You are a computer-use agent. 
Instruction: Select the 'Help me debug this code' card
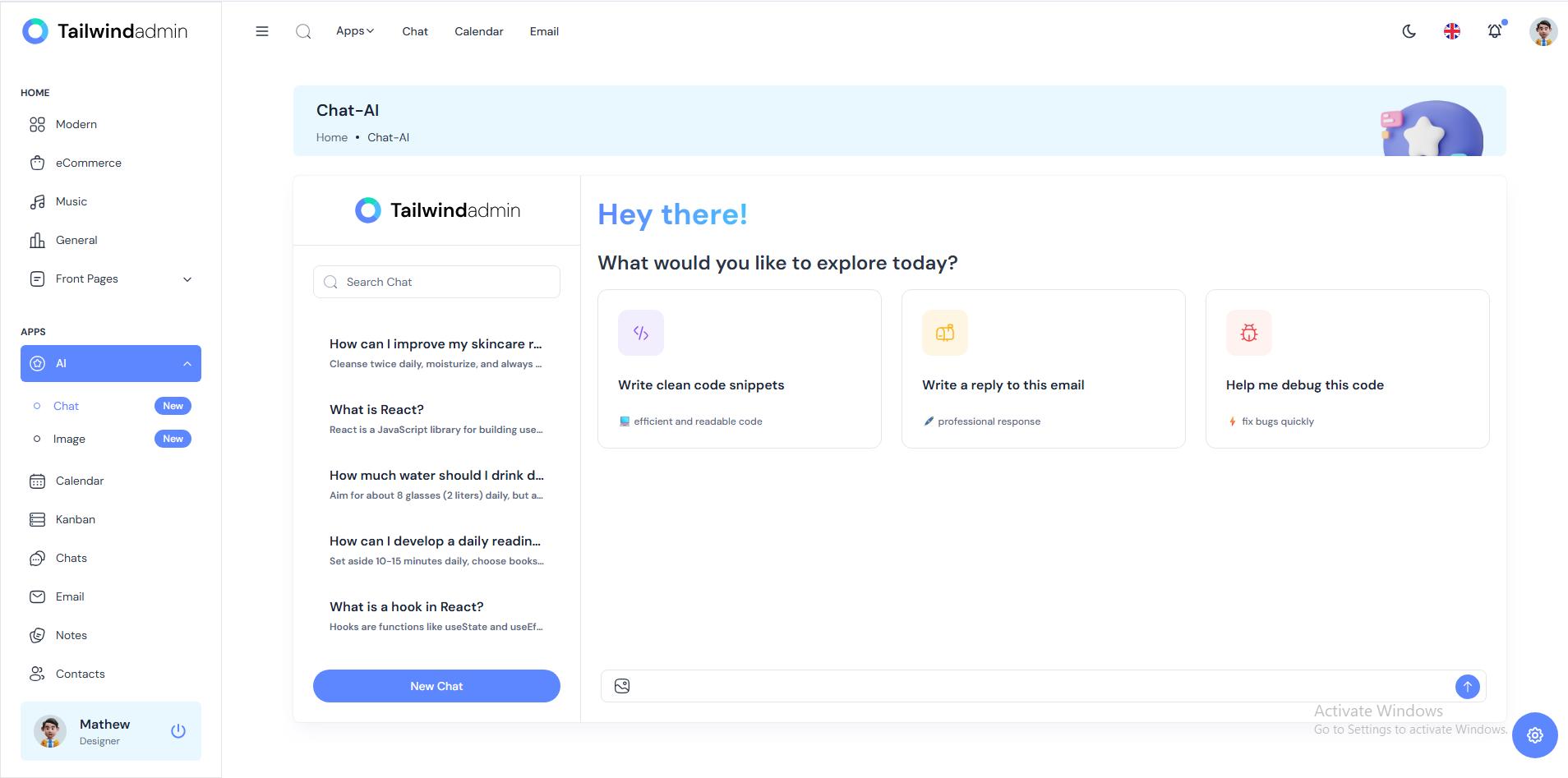click(1347, 369)
